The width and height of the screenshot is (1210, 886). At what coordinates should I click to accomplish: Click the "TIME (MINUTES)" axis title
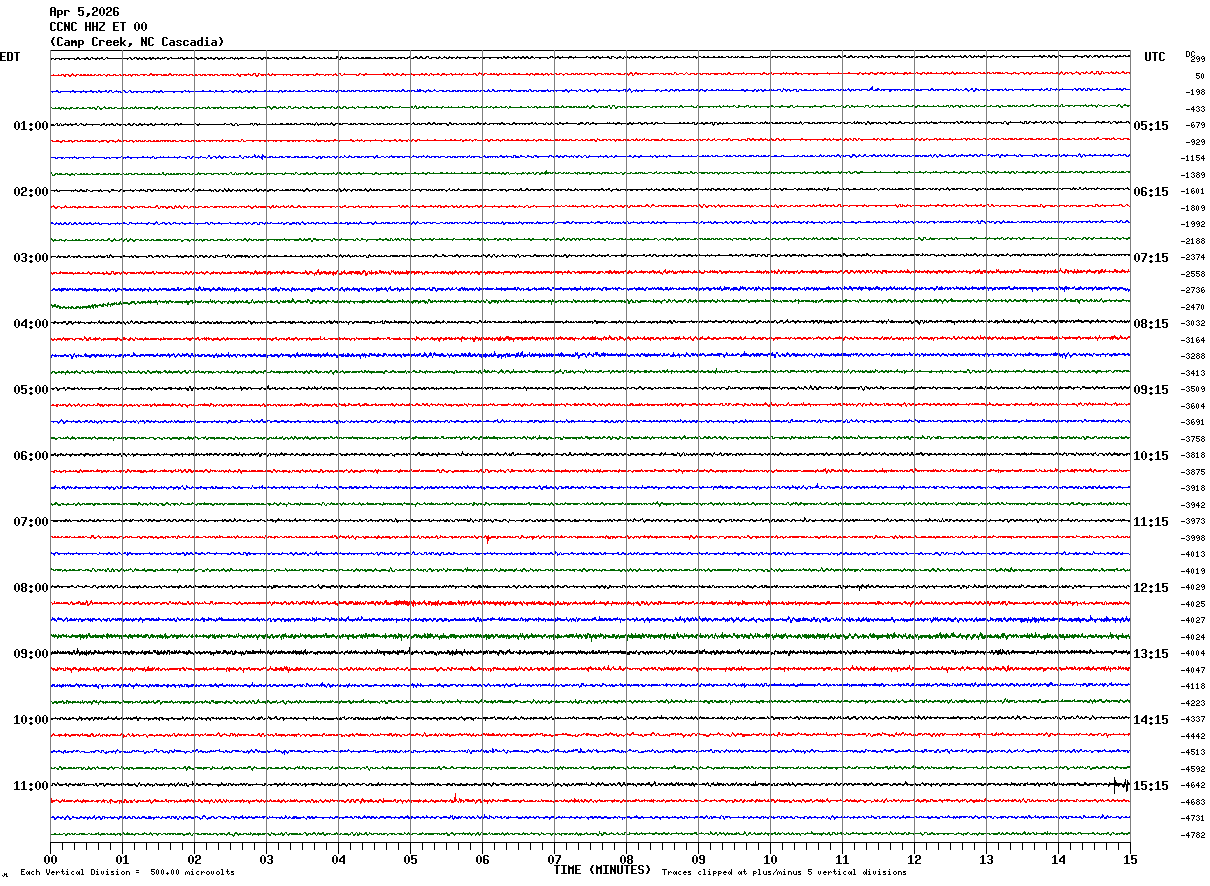602,870
